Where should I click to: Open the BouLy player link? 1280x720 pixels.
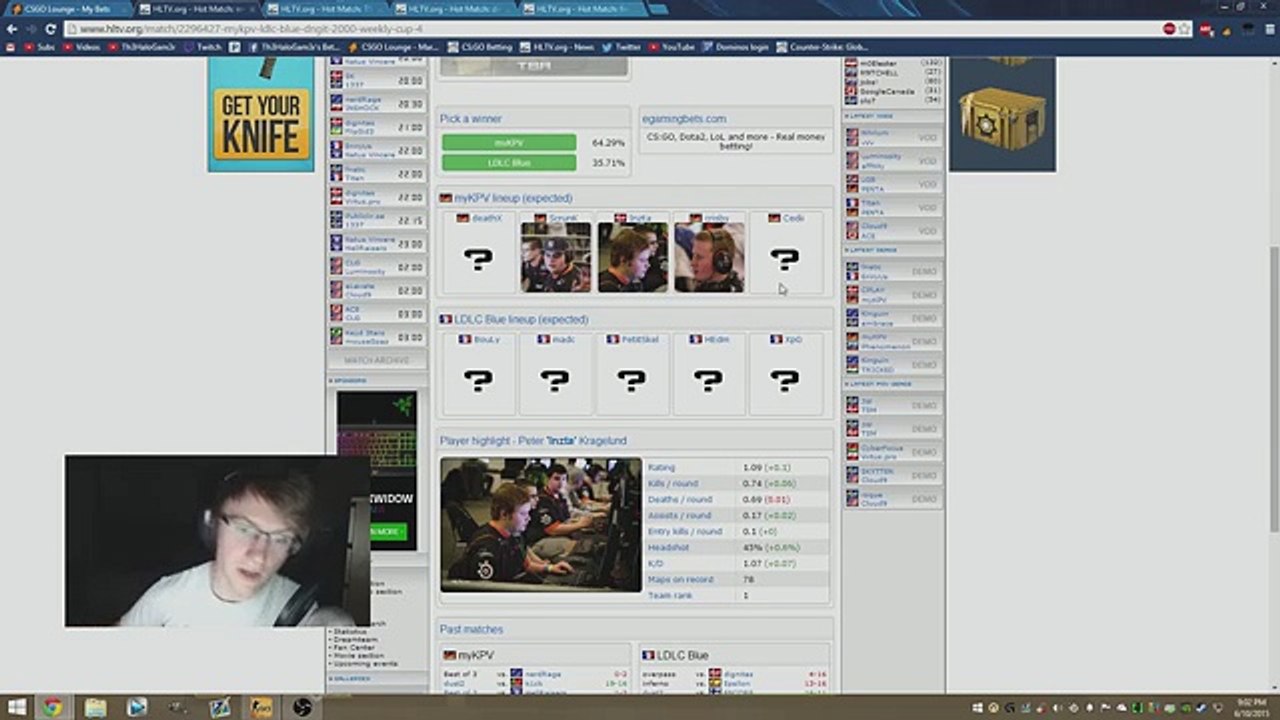[486, 340]
